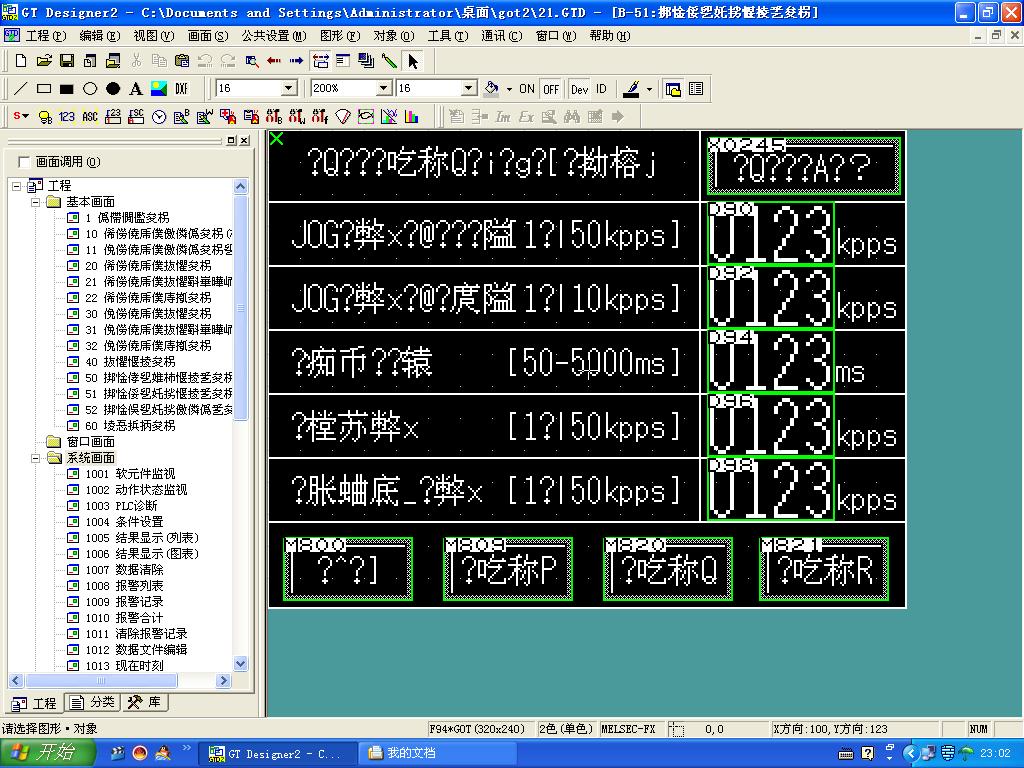This screenshot has height=768, width=1024.
Task: Click the Save project icon
Action: click(67, 61)
